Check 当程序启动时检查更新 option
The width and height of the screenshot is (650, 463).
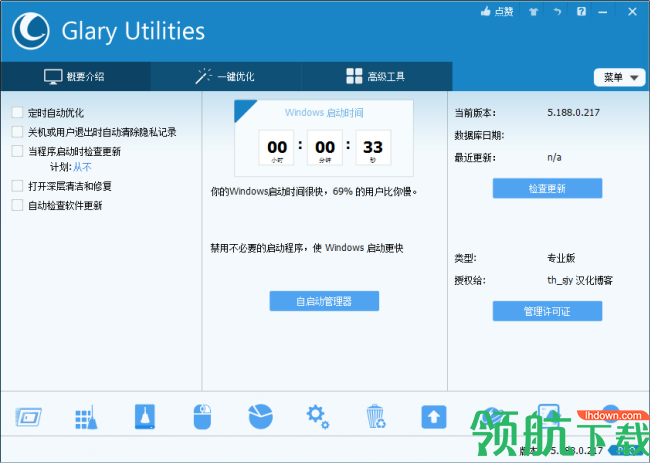click(17, 151)
